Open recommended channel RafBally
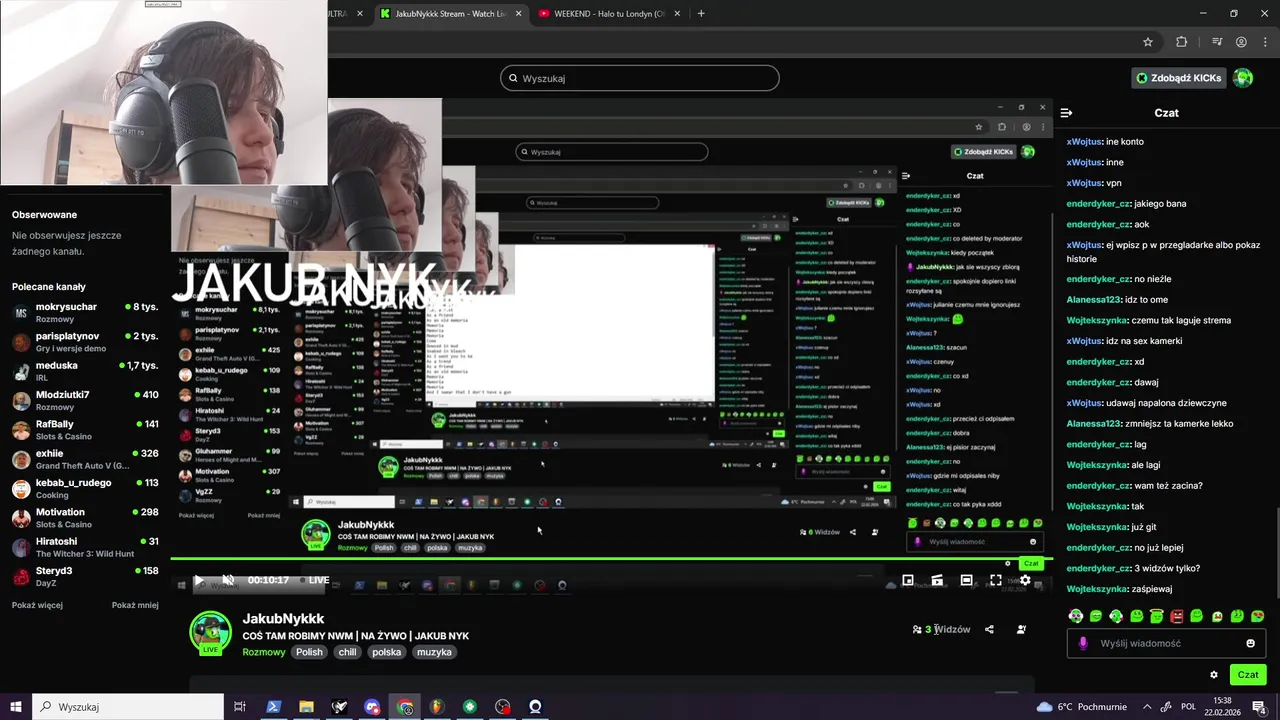1280x720 pixels. pos(85,430)
